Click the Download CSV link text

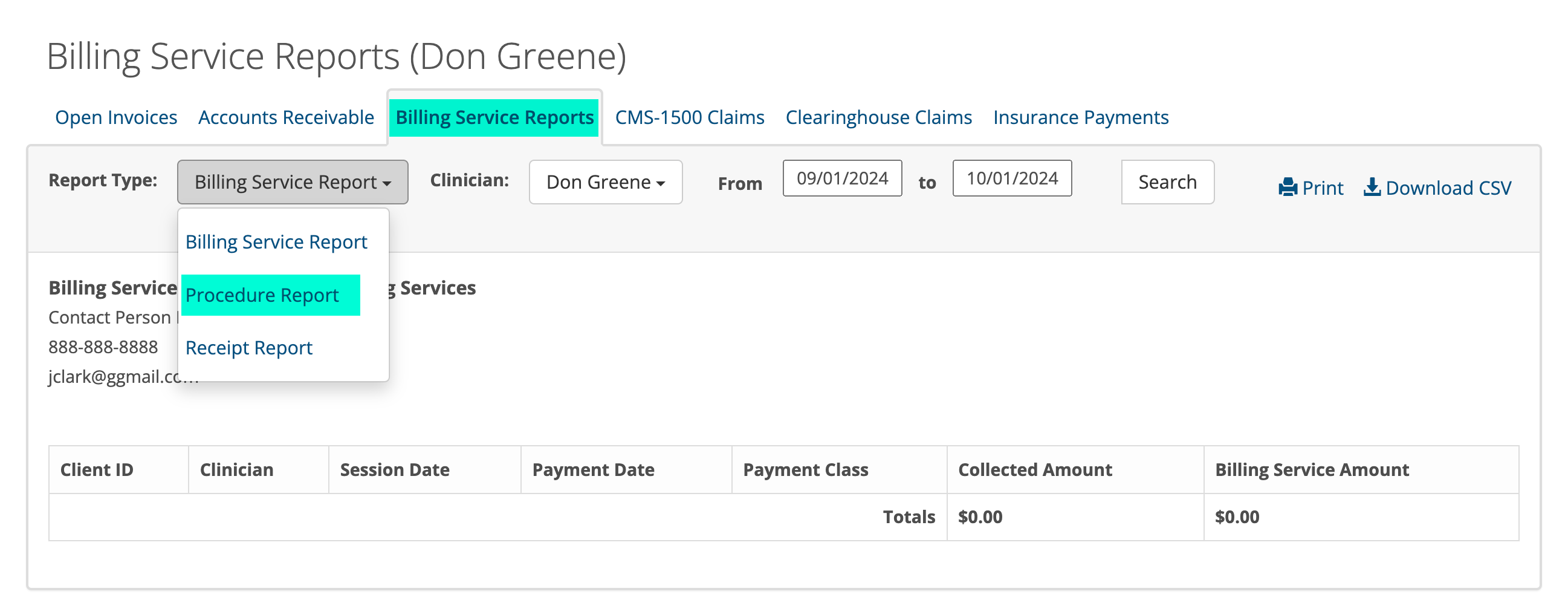pyautogui.click(x=1448, y=187)
